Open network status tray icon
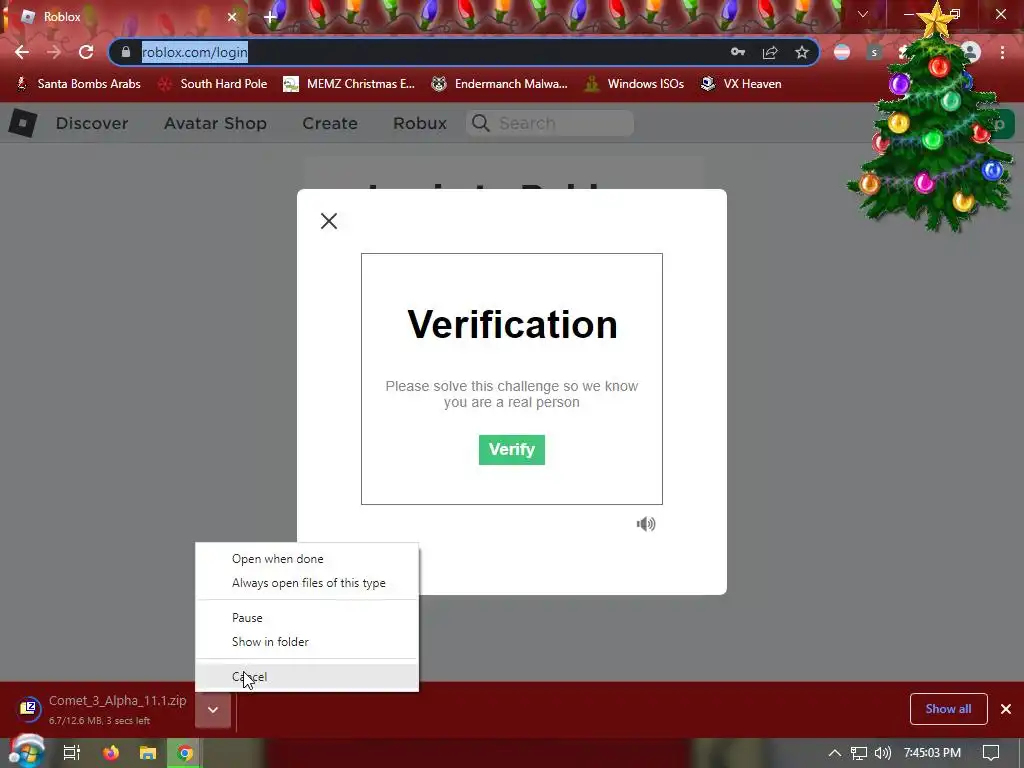This screenshot has height=768, width=1024. pyautogui.click(x=859, y=753)
